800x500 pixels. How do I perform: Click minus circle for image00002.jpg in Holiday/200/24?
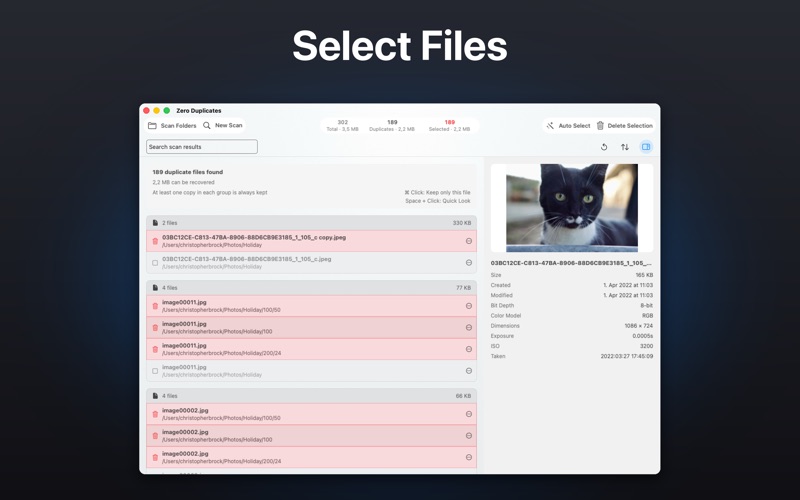point(468,457)
